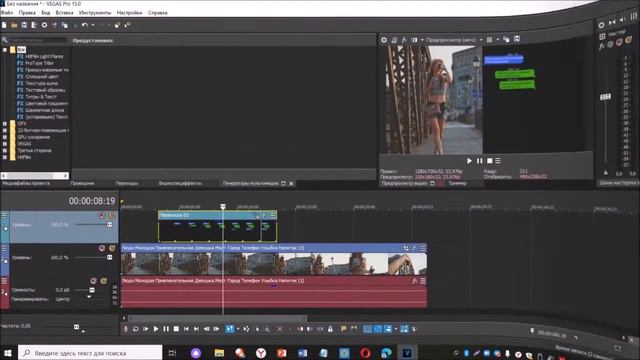The height and width of the screenshot is (360, 640).
Task: Open the menu on the red audio clip
Action: point(423,281)
